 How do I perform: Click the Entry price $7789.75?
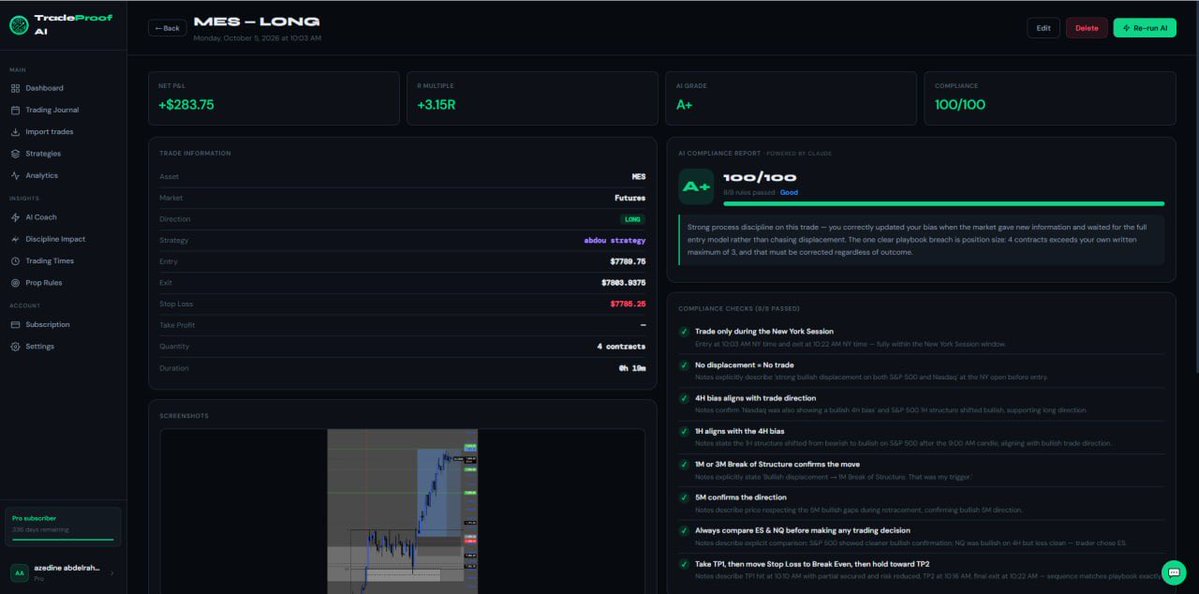(627, 262)
